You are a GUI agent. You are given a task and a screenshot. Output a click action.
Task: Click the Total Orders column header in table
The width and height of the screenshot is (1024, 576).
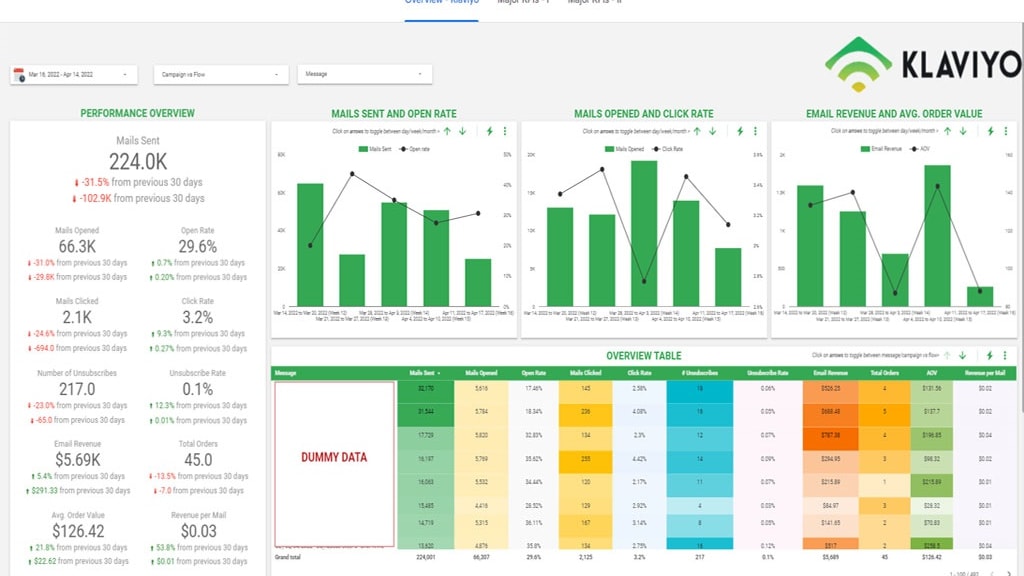pos(885,373)
